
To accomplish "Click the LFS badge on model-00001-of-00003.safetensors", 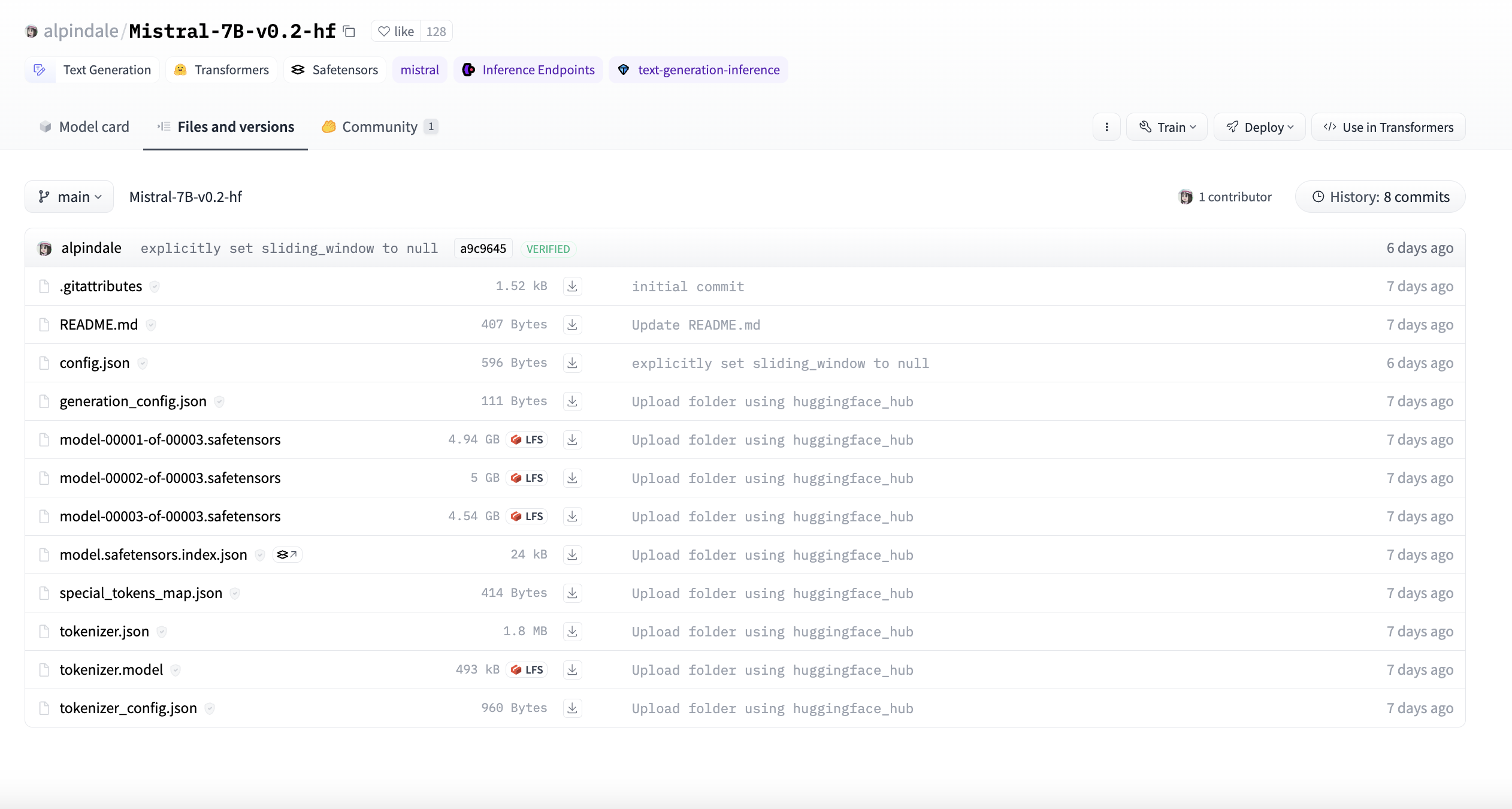I will (x=526, y=439).
